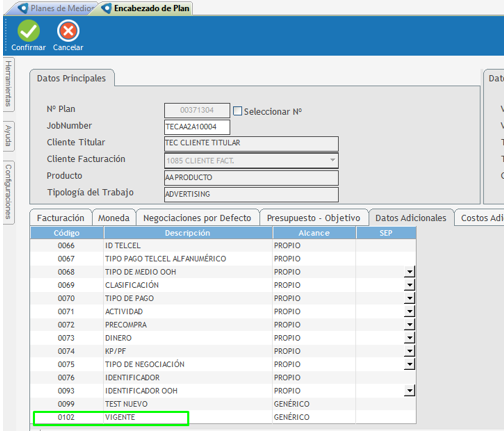Screen dimensions: 504x431
Task: Sort by the Descripción column header
Action: point(188,233)
